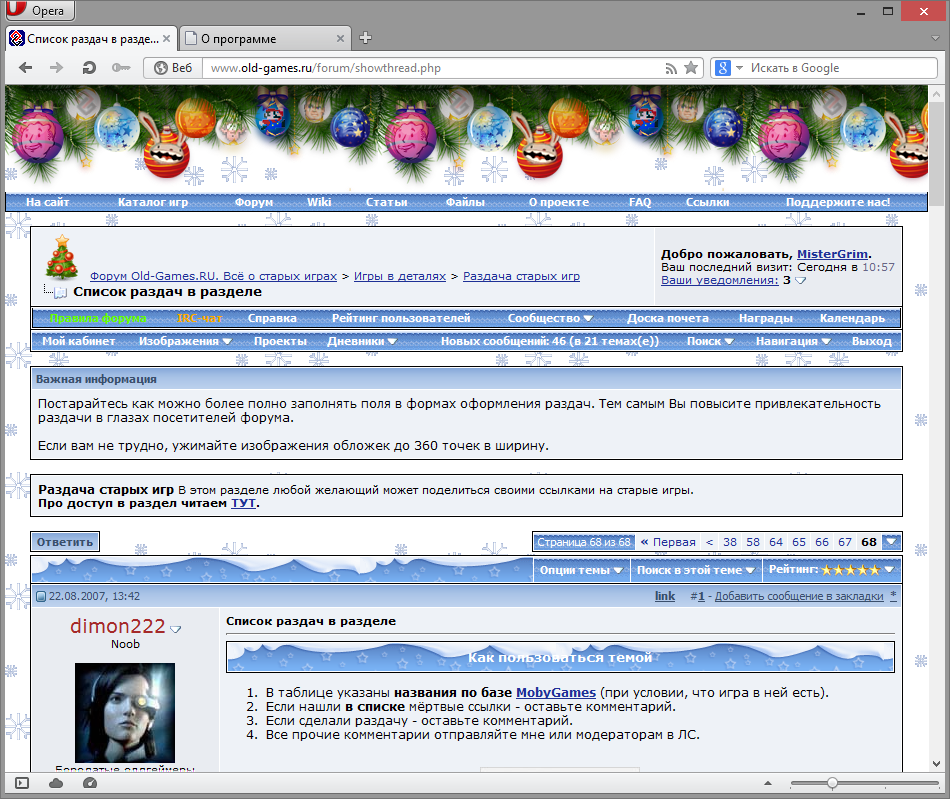Open the 'Wiki' navigation item

point(319,202)
